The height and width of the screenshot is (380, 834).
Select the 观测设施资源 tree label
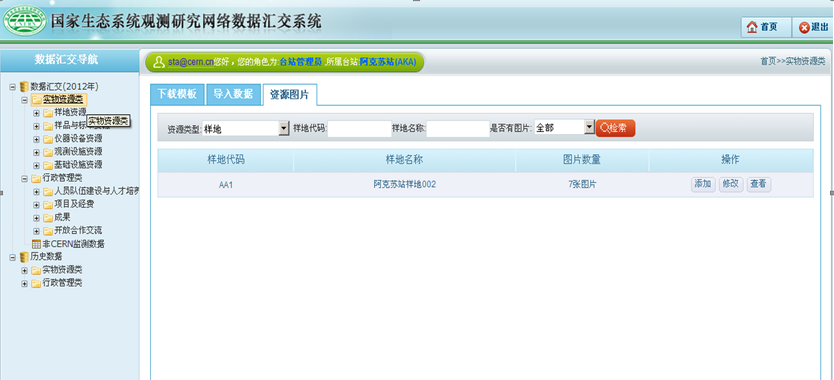78,152
